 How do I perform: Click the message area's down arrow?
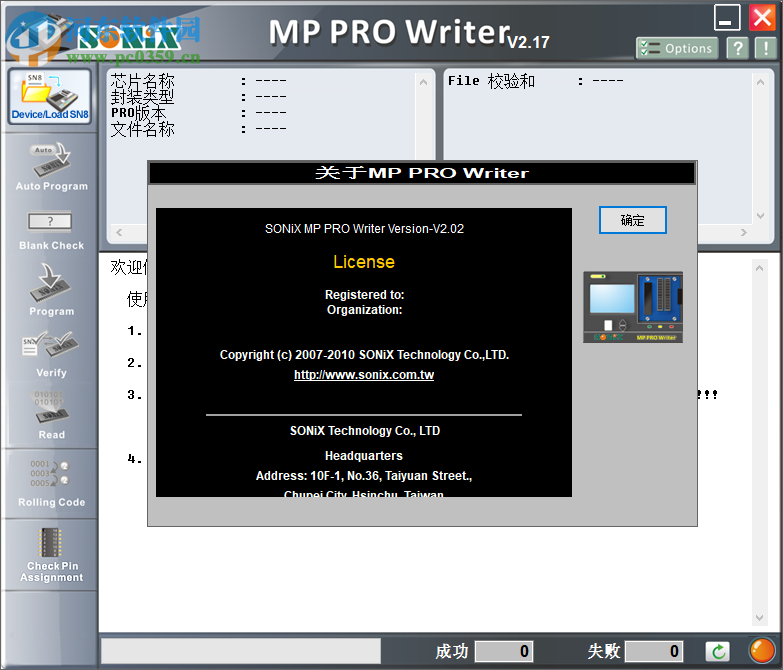click(x=759, y=618)
